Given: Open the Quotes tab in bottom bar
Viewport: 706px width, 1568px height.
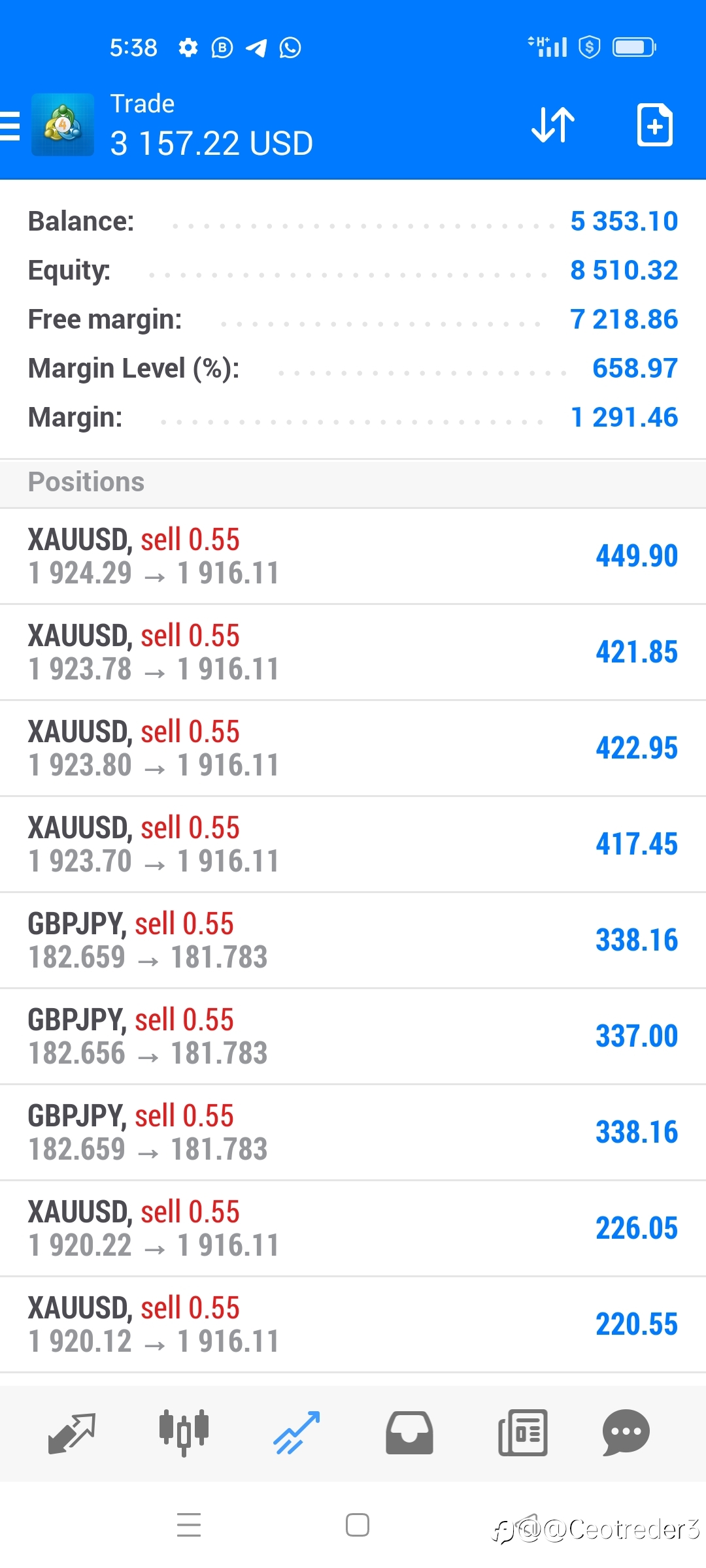Looking at the screenshot, I should click(72, 1433).
